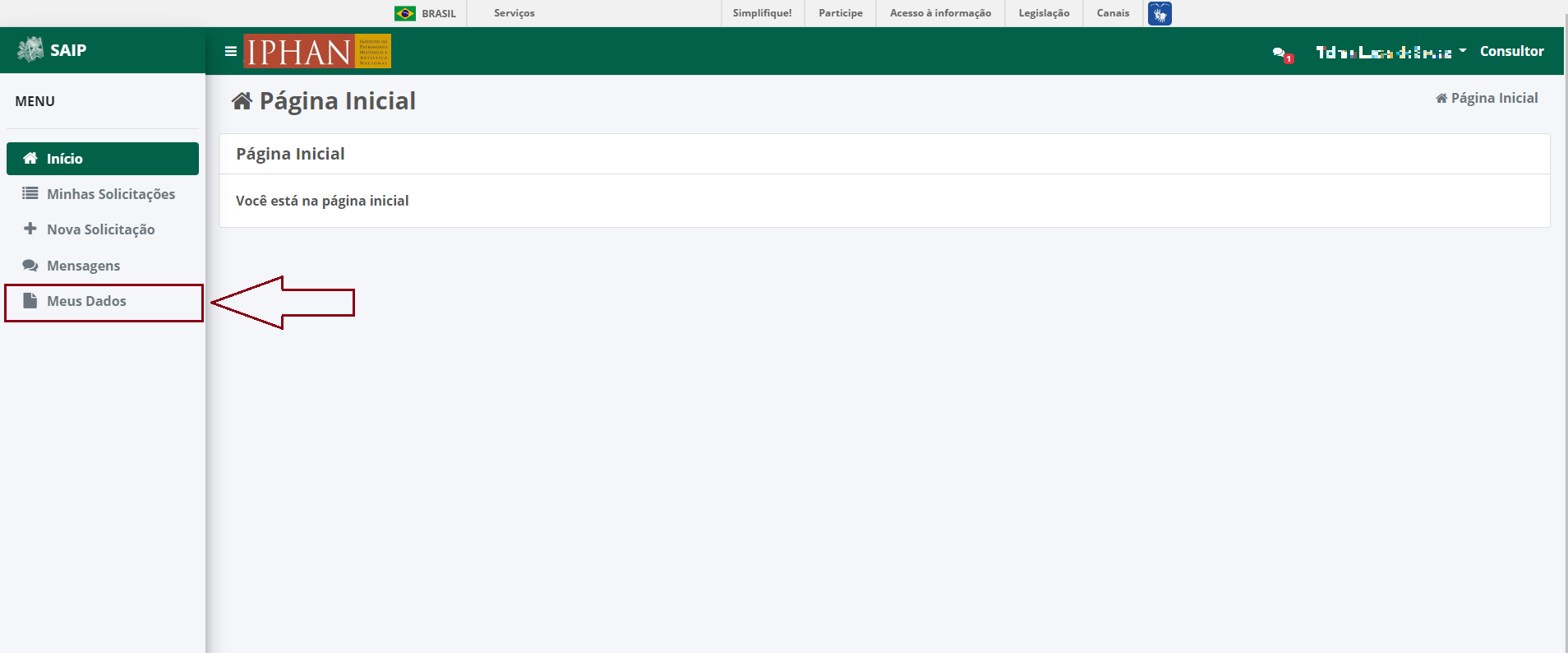
Task: Click the breadcrumb home icon
Action: [1441, 98]
